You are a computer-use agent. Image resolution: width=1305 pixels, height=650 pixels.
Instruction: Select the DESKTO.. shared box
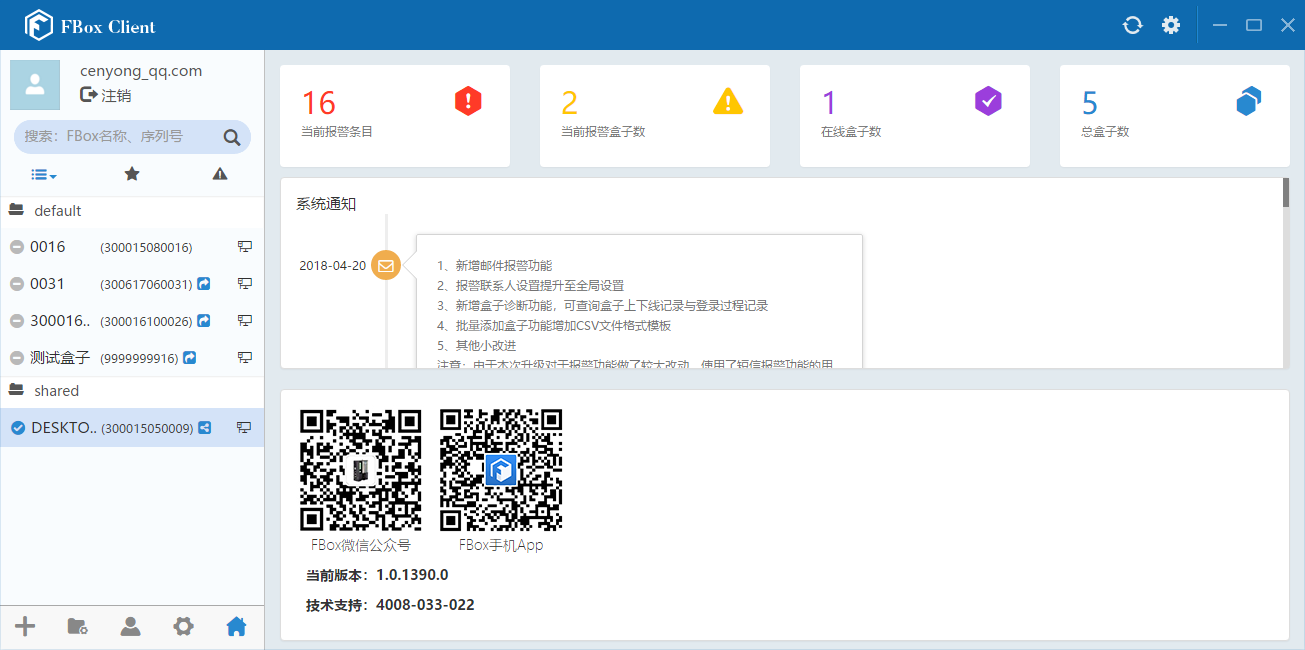point(132,427)
